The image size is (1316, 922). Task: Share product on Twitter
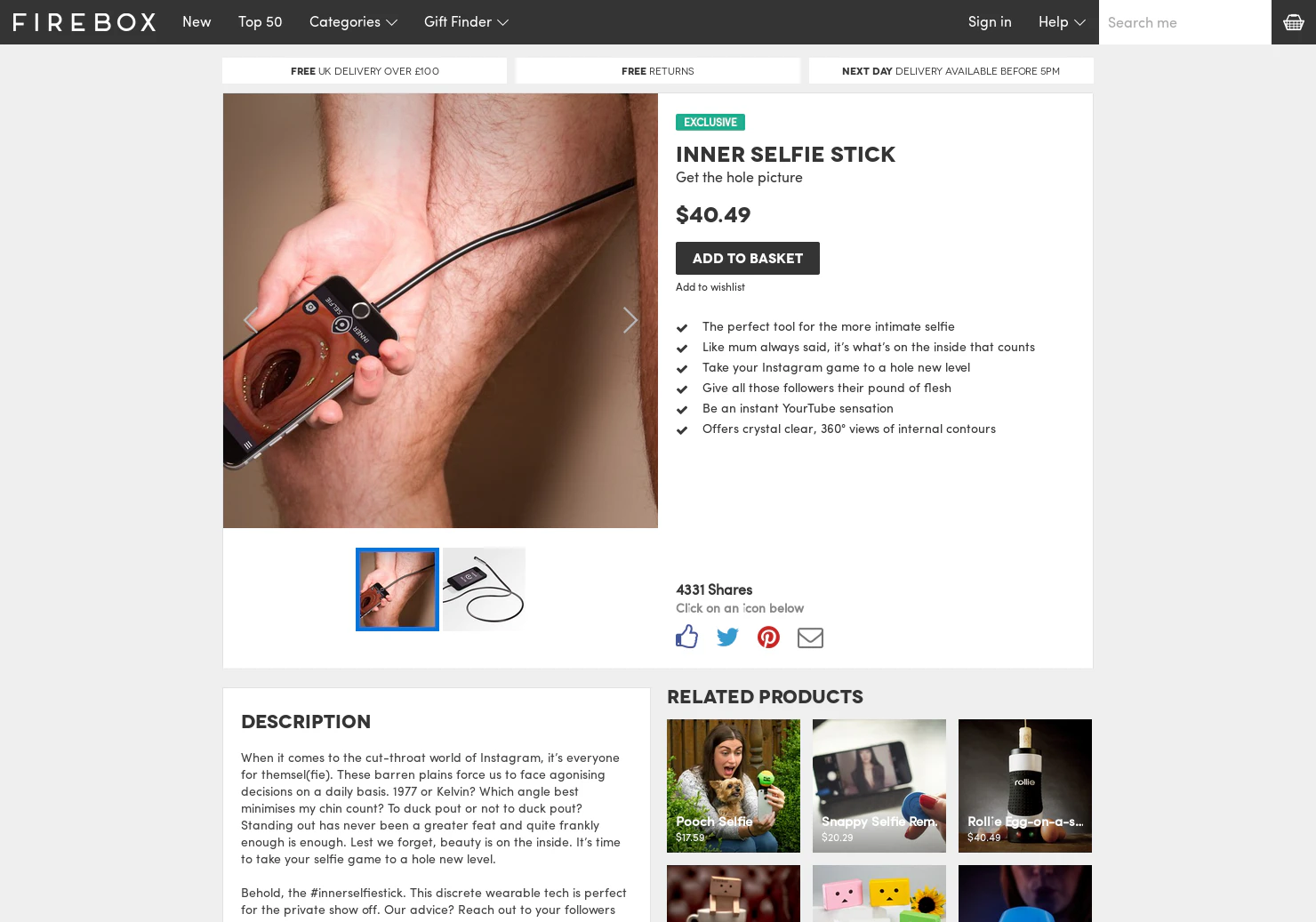tap(727, 637)
